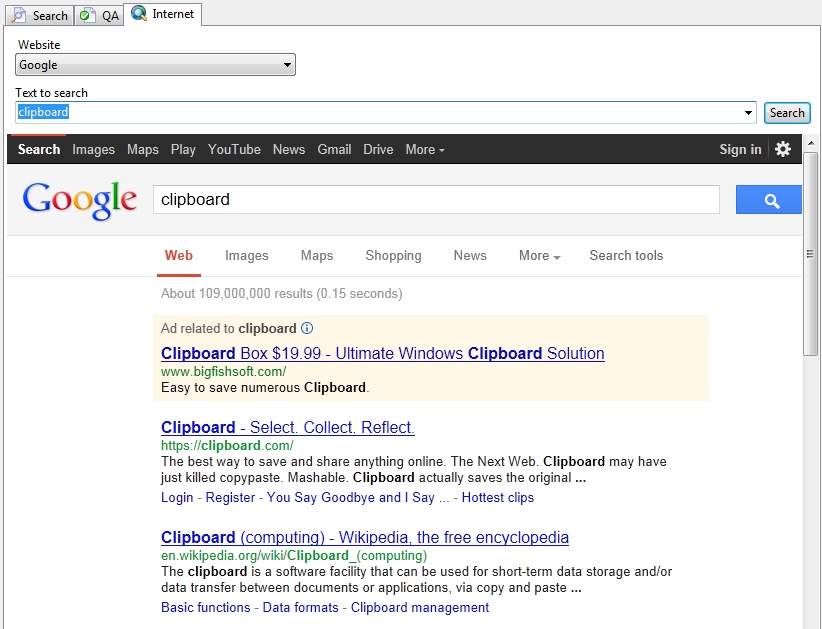Image resolution: width=822 pixels, height=629 pixels.
Task: Switch to Maps results tab
Action: tap(317, 255)
